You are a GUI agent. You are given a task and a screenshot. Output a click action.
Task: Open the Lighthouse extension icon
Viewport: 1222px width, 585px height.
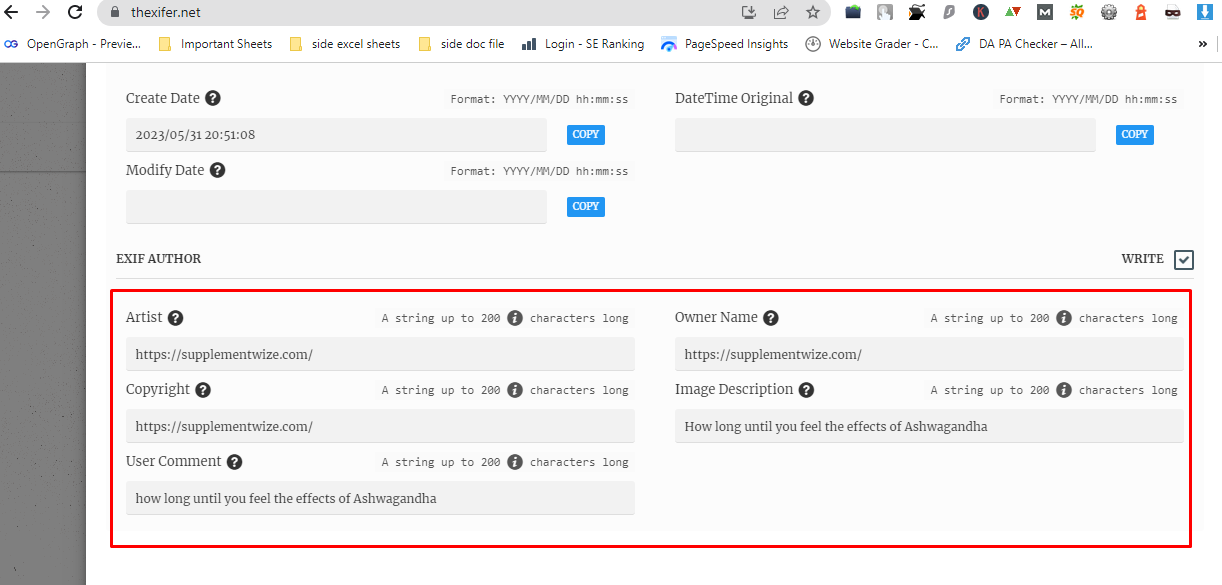click(1141, 13)
